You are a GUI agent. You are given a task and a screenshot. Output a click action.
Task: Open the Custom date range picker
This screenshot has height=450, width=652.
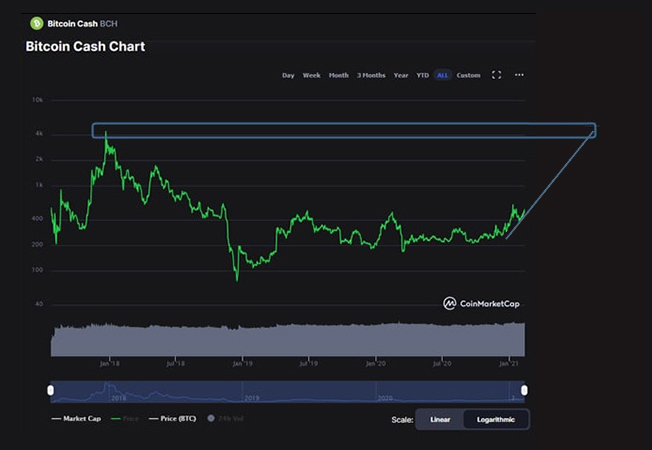pos(468,75)
